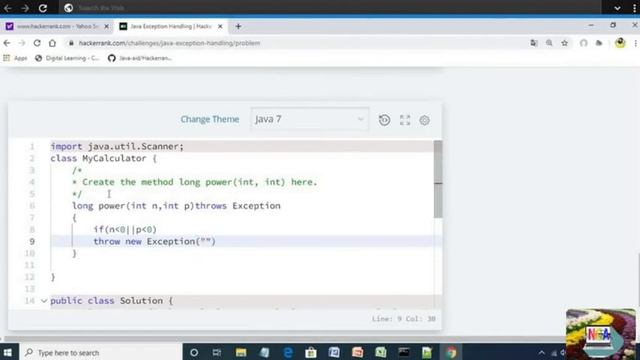640x360 pixels.
Task: Close the Java Exception Handling tab
Action: point(220,26)
